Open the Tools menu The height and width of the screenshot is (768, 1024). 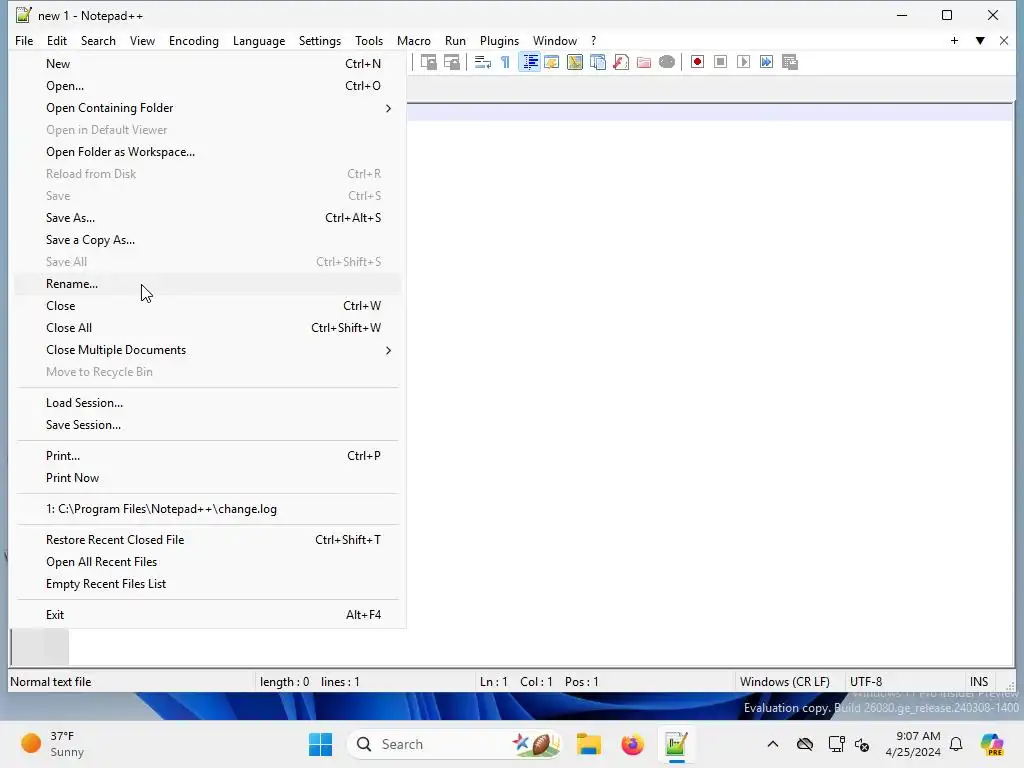[369, 40]
